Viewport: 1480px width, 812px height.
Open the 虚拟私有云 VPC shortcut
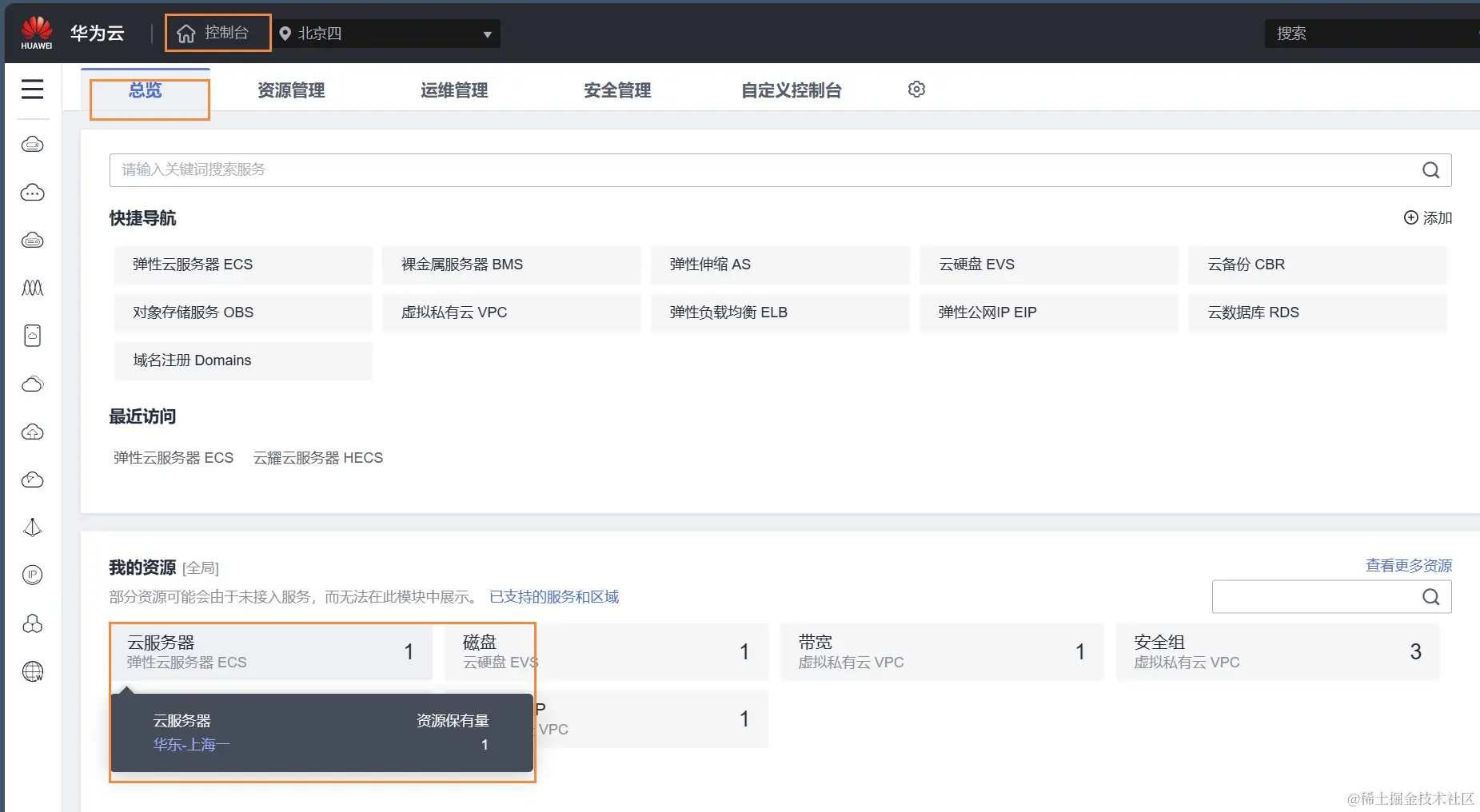tap(512, 312)
